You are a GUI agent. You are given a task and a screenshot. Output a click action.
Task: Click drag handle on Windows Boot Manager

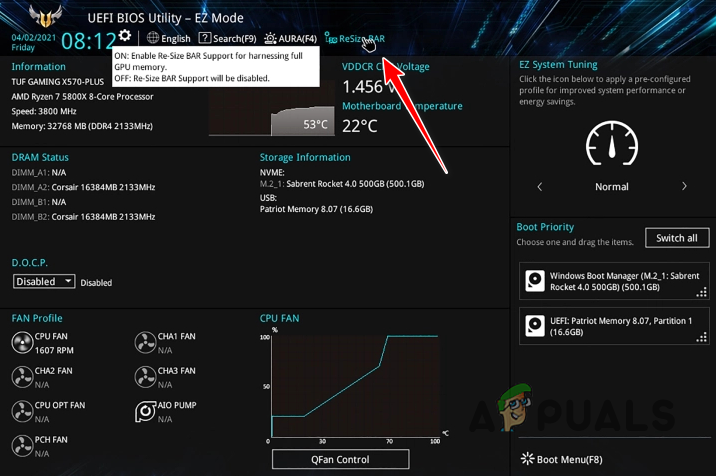(x=702, y=292)
